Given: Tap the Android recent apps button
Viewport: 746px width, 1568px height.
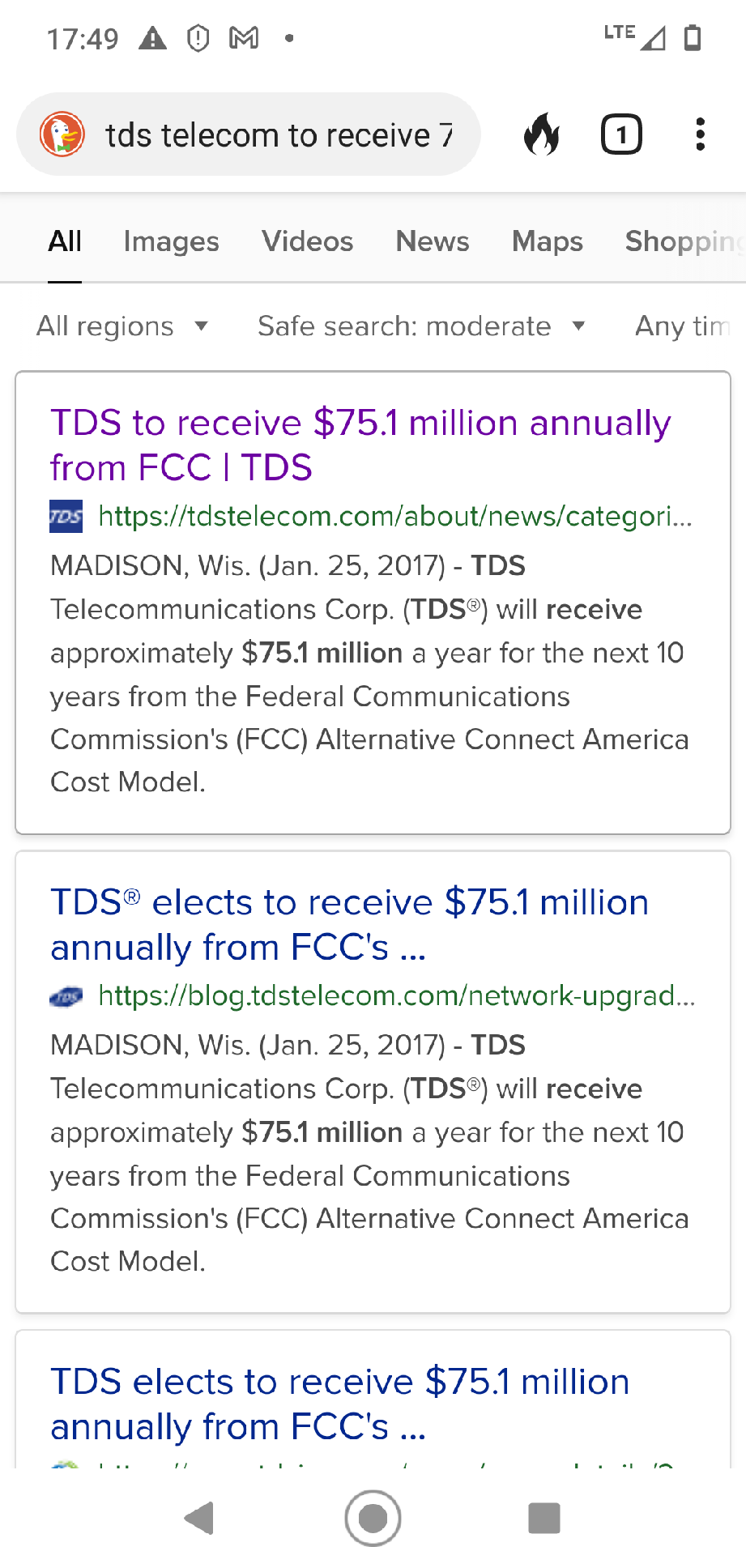Looking at the screenshot, I should coord(544,1518).
